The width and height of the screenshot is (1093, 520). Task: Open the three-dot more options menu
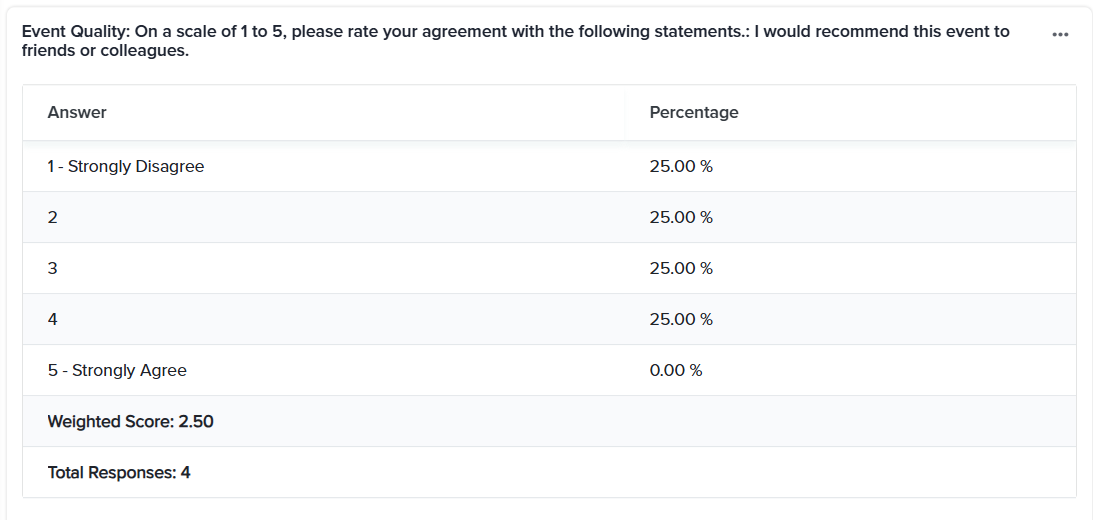1060,35
